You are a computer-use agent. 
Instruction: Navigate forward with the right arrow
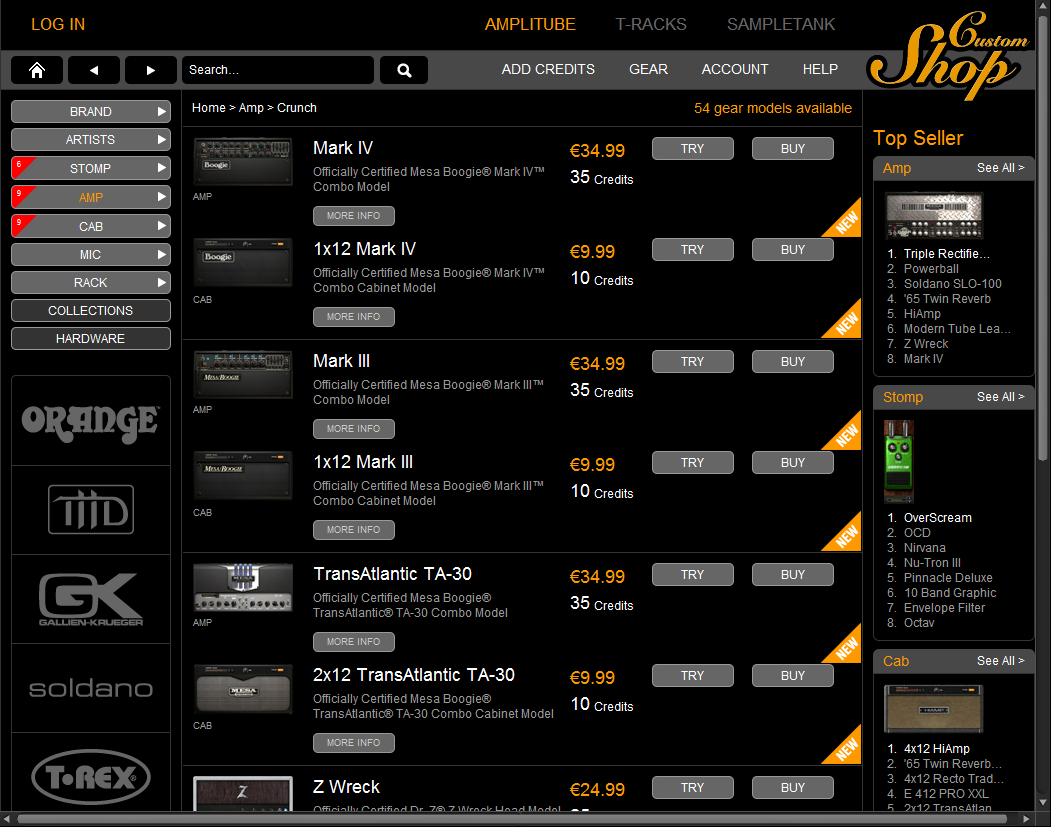click(x=151, y=70)
